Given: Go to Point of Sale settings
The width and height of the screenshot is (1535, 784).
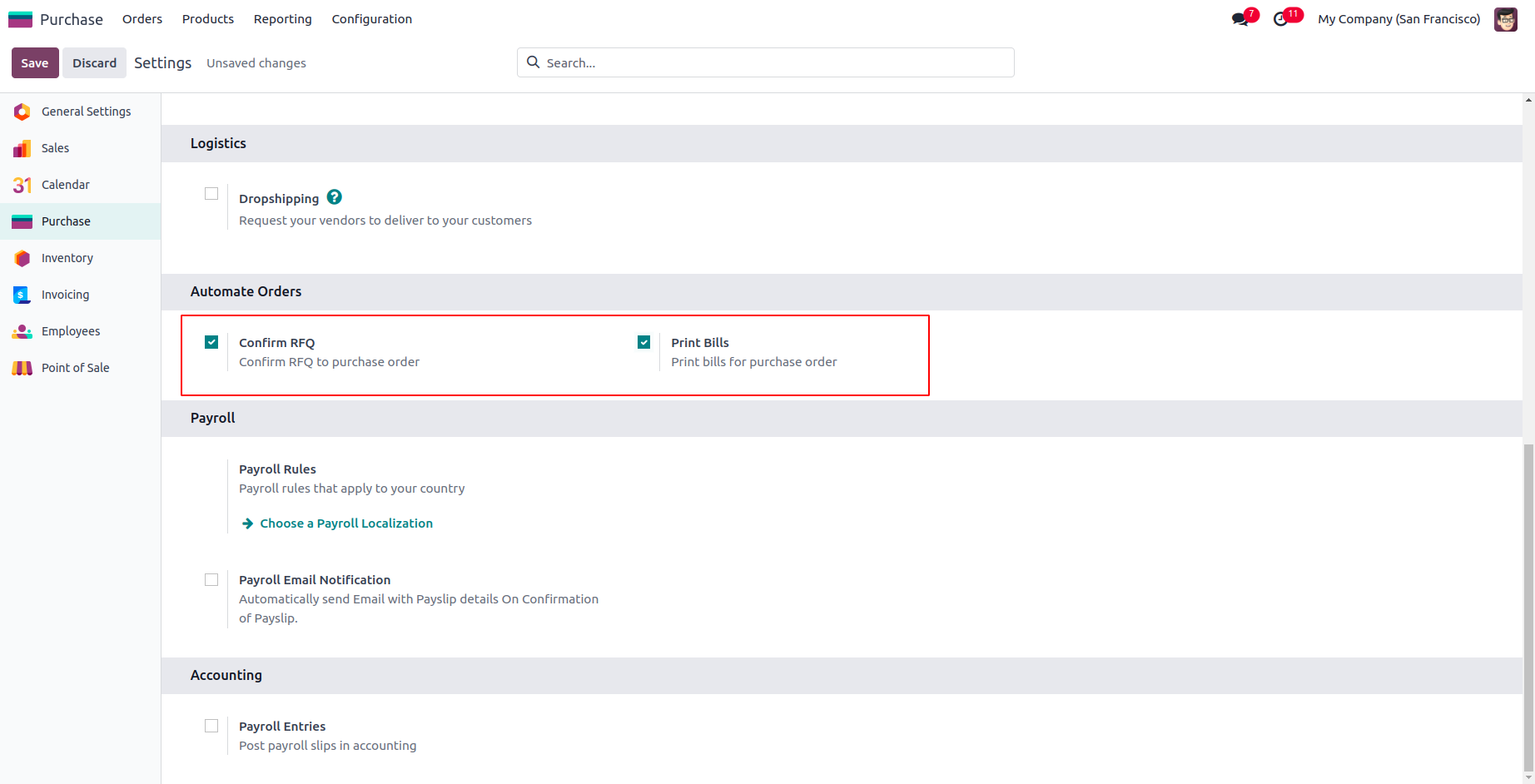Looking at the screenshot, I should [x=75, y=368].
